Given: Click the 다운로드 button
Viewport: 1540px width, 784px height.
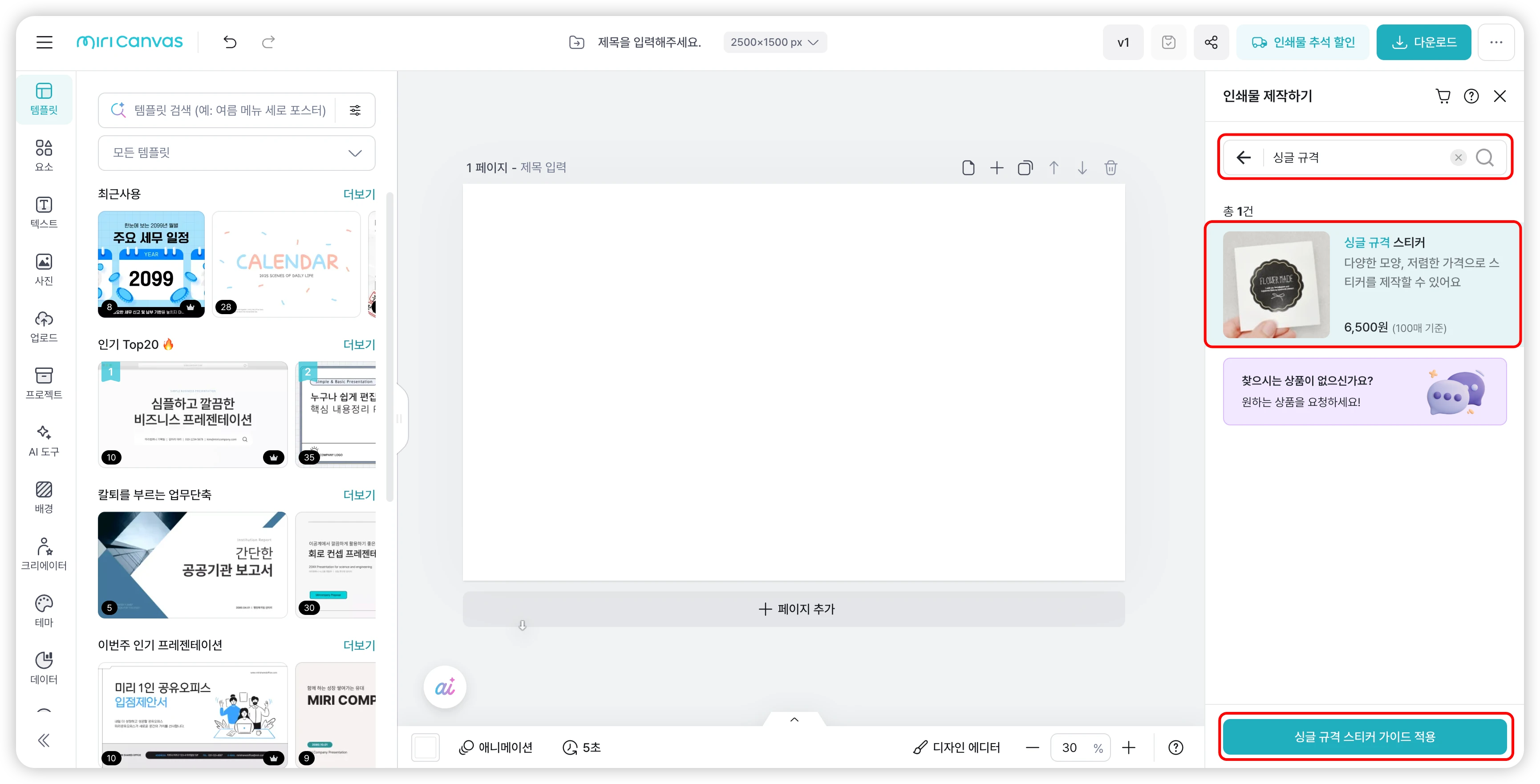Looking at the screenshot, I should [1423, 42].
